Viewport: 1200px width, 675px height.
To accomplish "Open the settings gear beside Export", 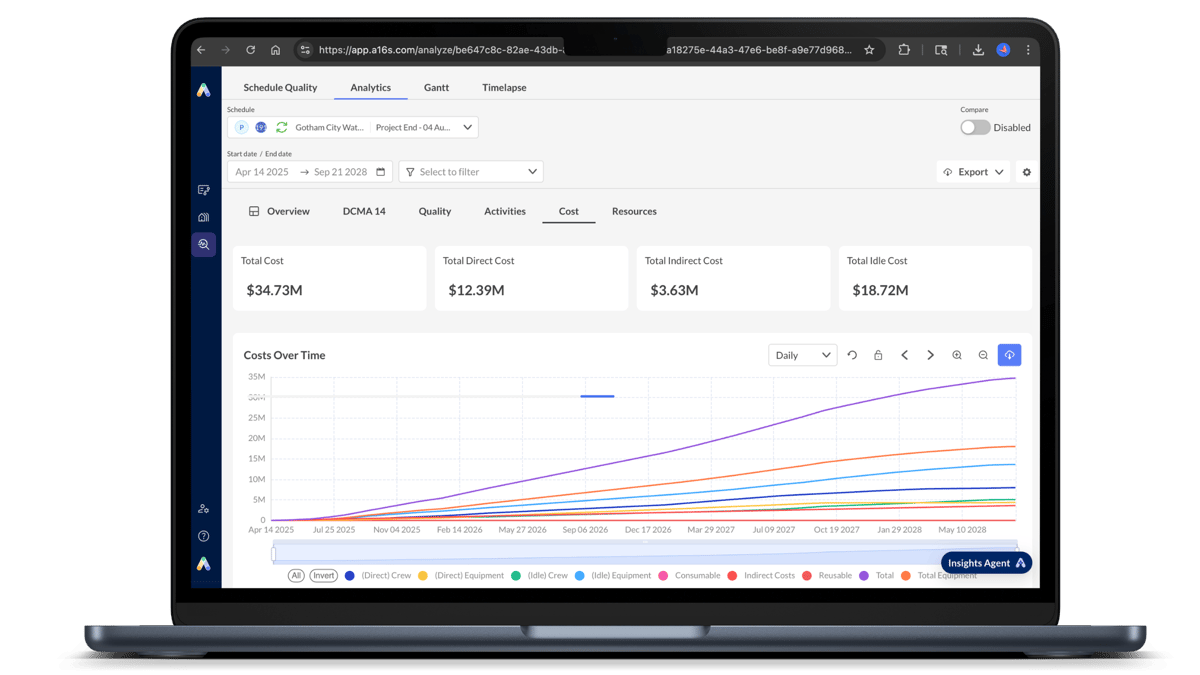I will (x=1026, y=172).
